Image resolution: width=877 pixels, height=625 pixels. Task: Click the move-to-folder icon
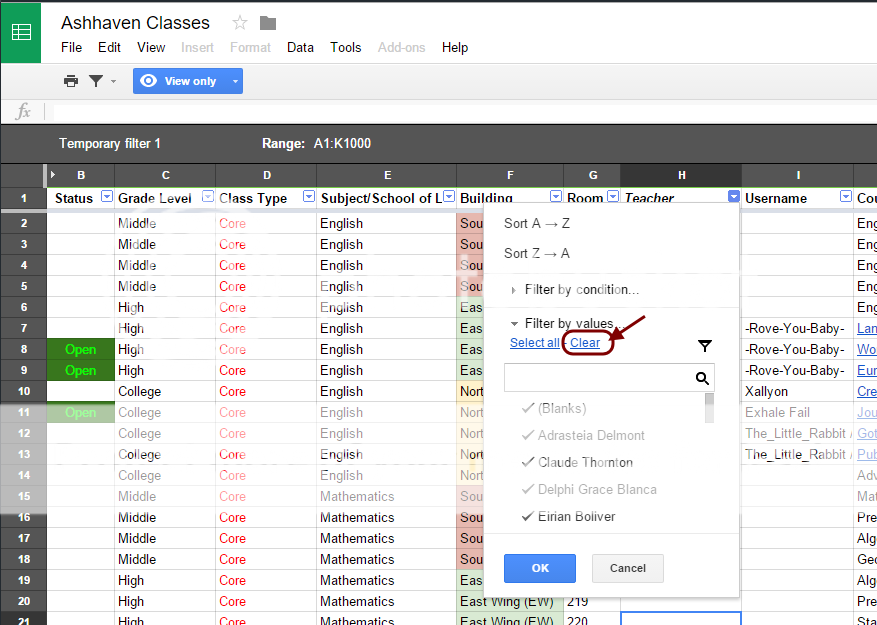coord(268,23)
